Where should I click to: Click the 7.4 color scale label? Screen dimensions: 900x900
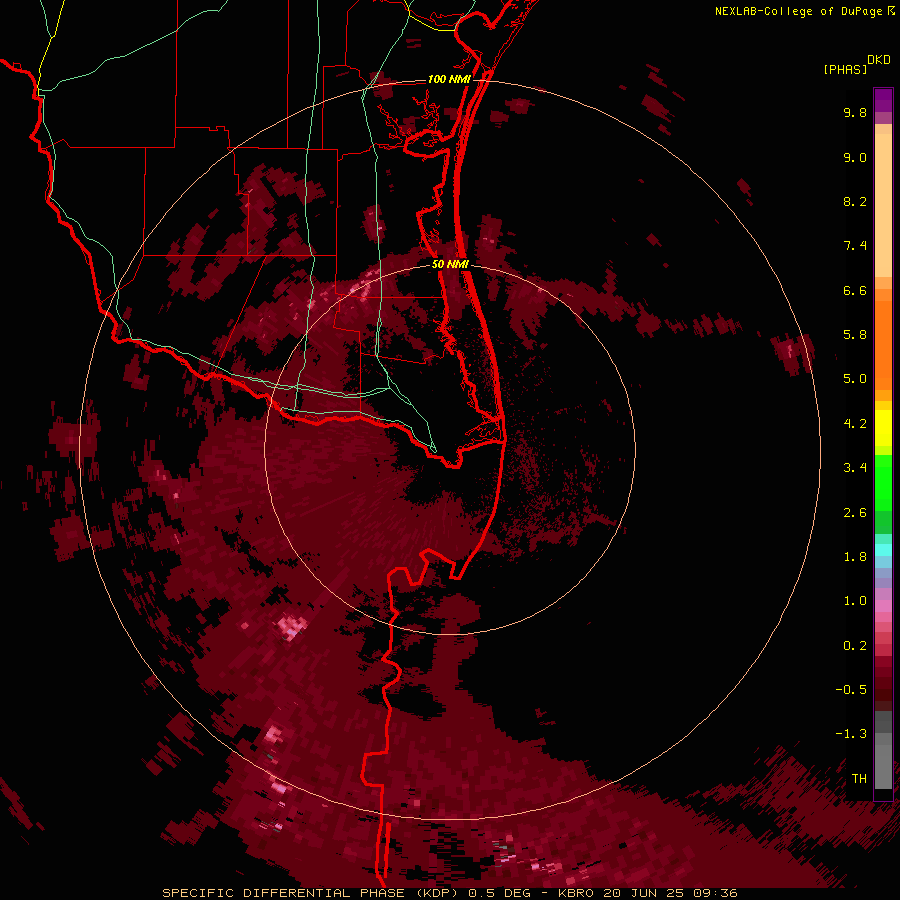(x=855, y=246)
